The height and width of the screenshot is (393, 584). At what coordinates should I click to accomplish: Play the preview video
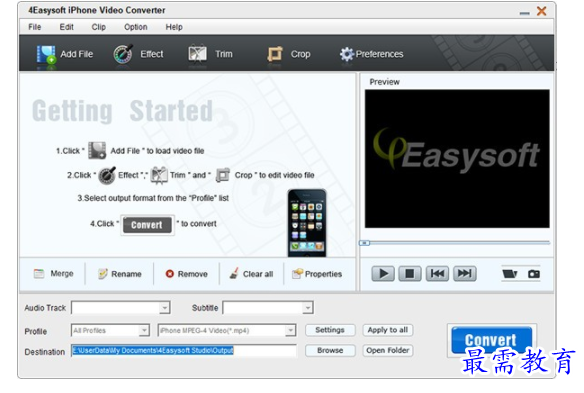pos(383,274)
